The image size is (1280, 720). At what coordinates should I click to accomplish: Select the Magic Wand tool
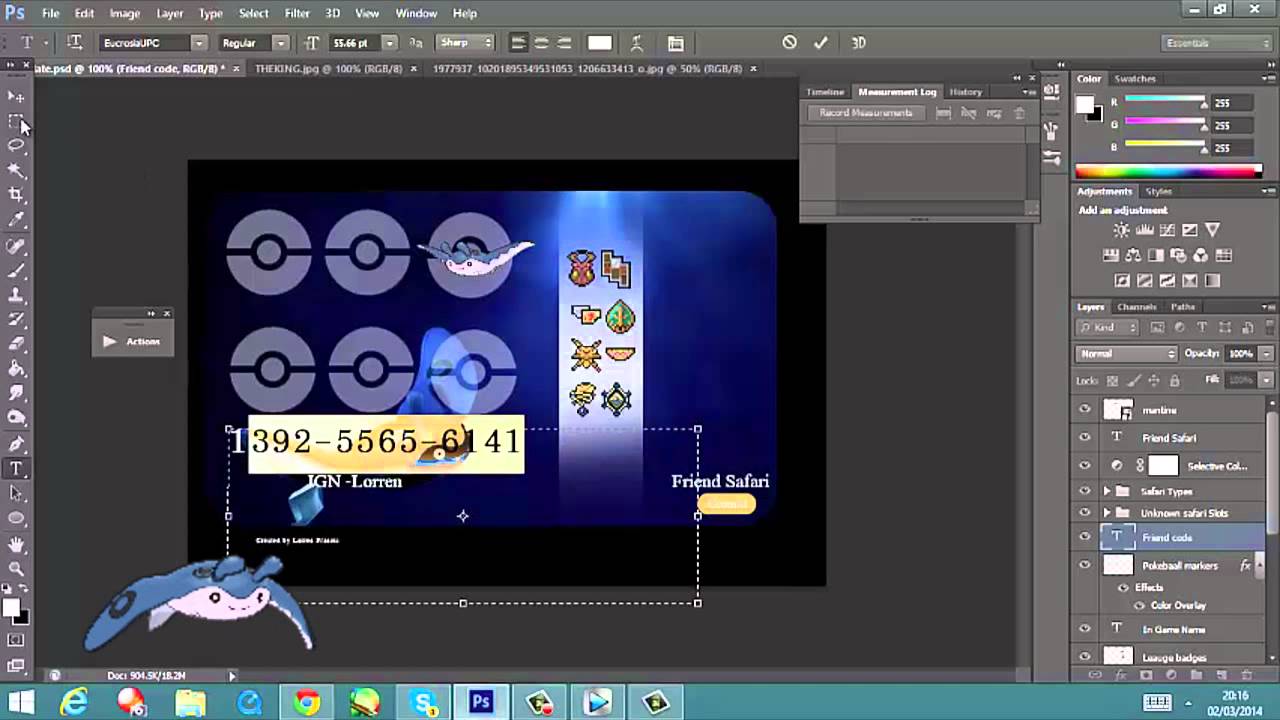16,171
